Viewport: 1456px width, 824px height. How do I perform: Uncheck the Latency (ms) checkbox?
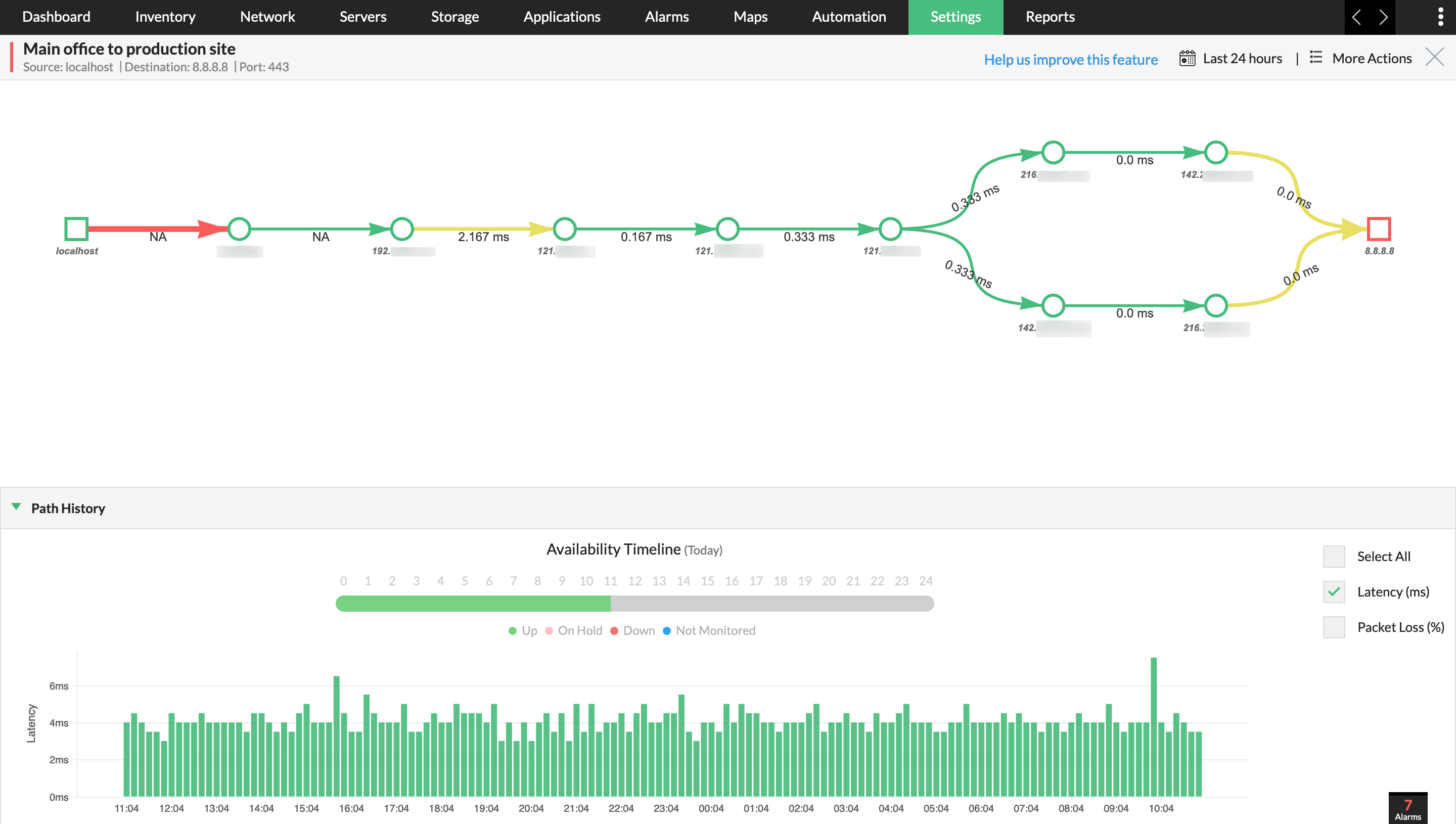[x=1333, y=592]
